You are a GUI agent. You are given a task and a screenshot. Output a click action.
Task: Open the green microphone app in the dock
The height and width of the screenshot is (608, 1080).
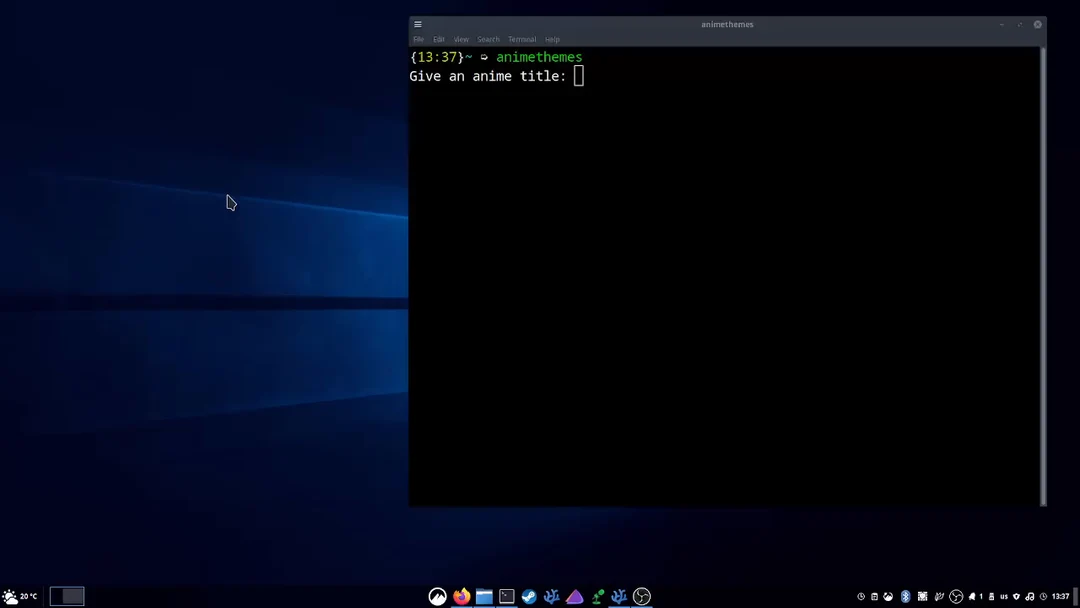(x=597, y=596)
